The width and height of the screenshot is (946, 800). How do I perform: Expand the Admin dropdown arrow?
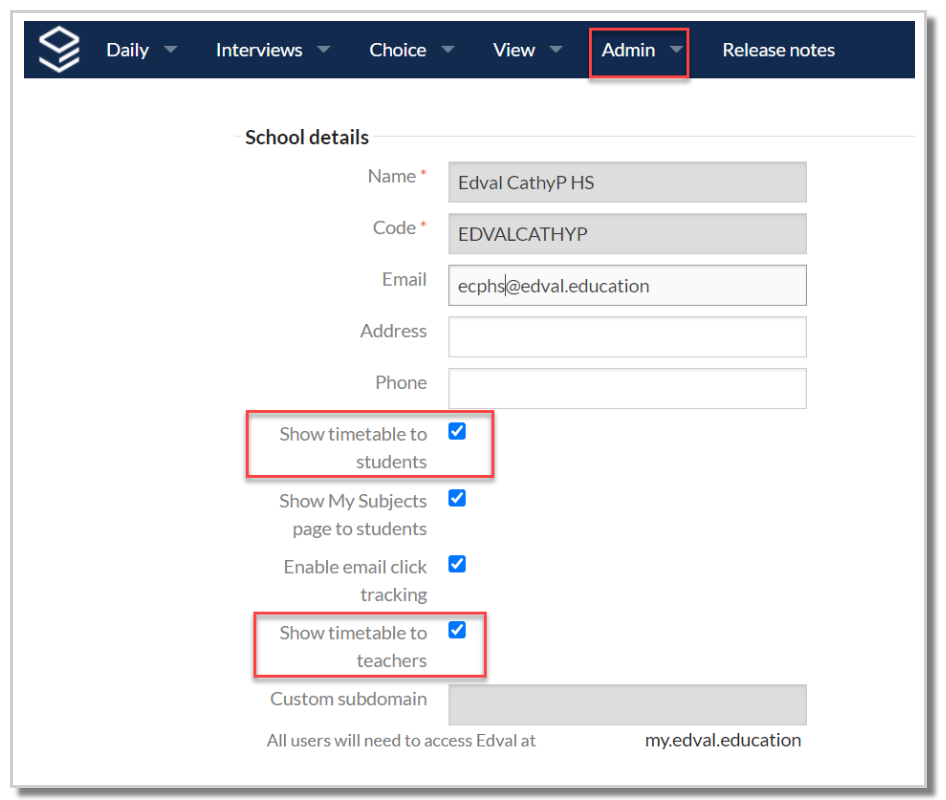coord(676,49)
